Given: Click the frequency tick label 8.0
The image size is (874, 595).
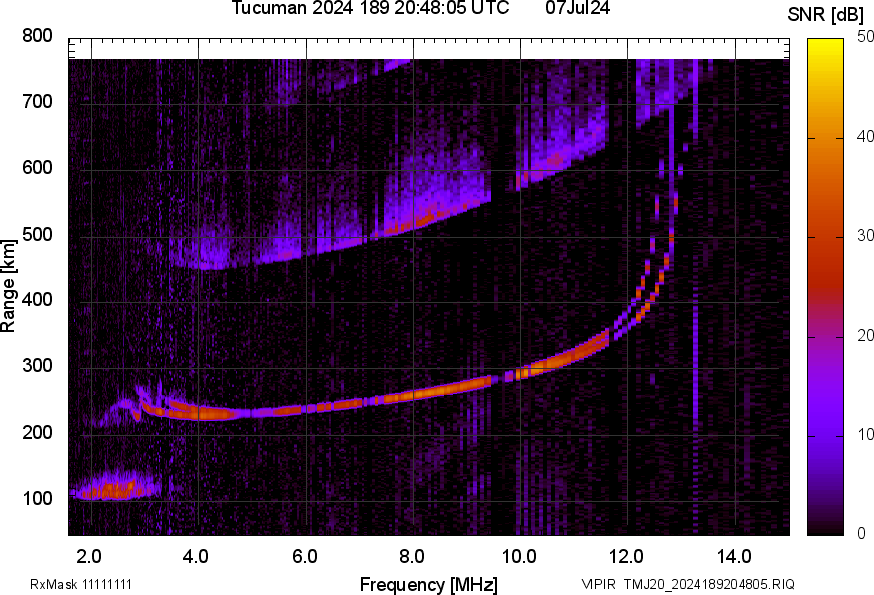Looking at the screenshot, I should 411,556.
